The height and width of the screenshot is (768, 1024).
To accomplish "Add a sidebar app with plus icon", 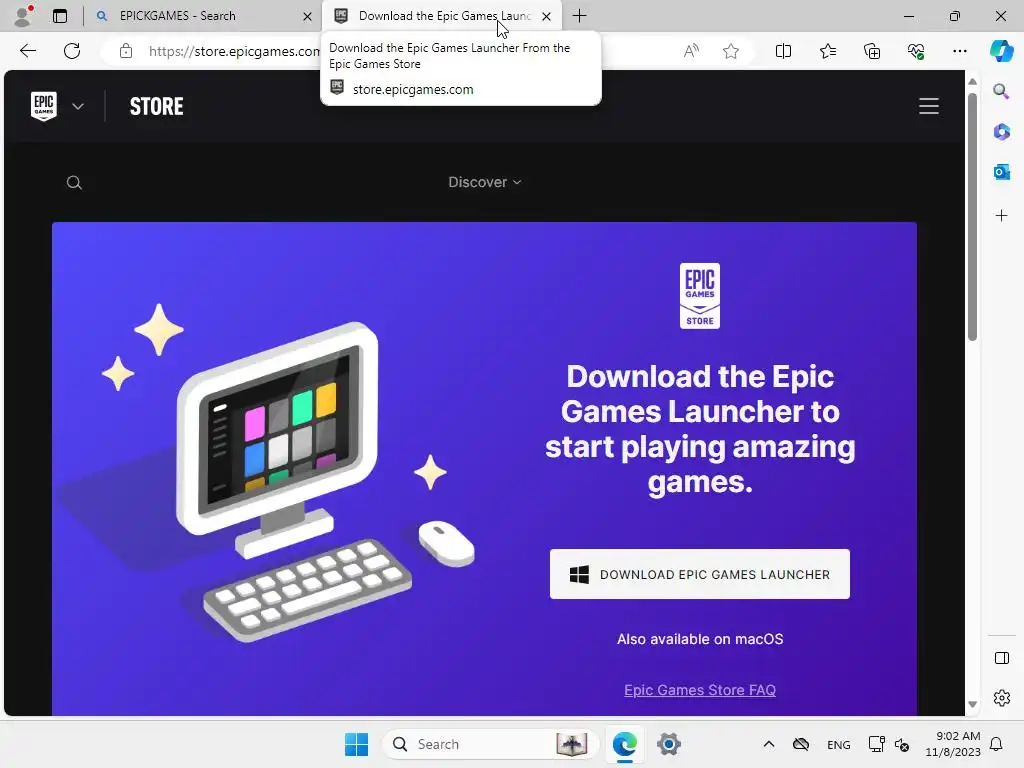I will tap(1001, 216).
